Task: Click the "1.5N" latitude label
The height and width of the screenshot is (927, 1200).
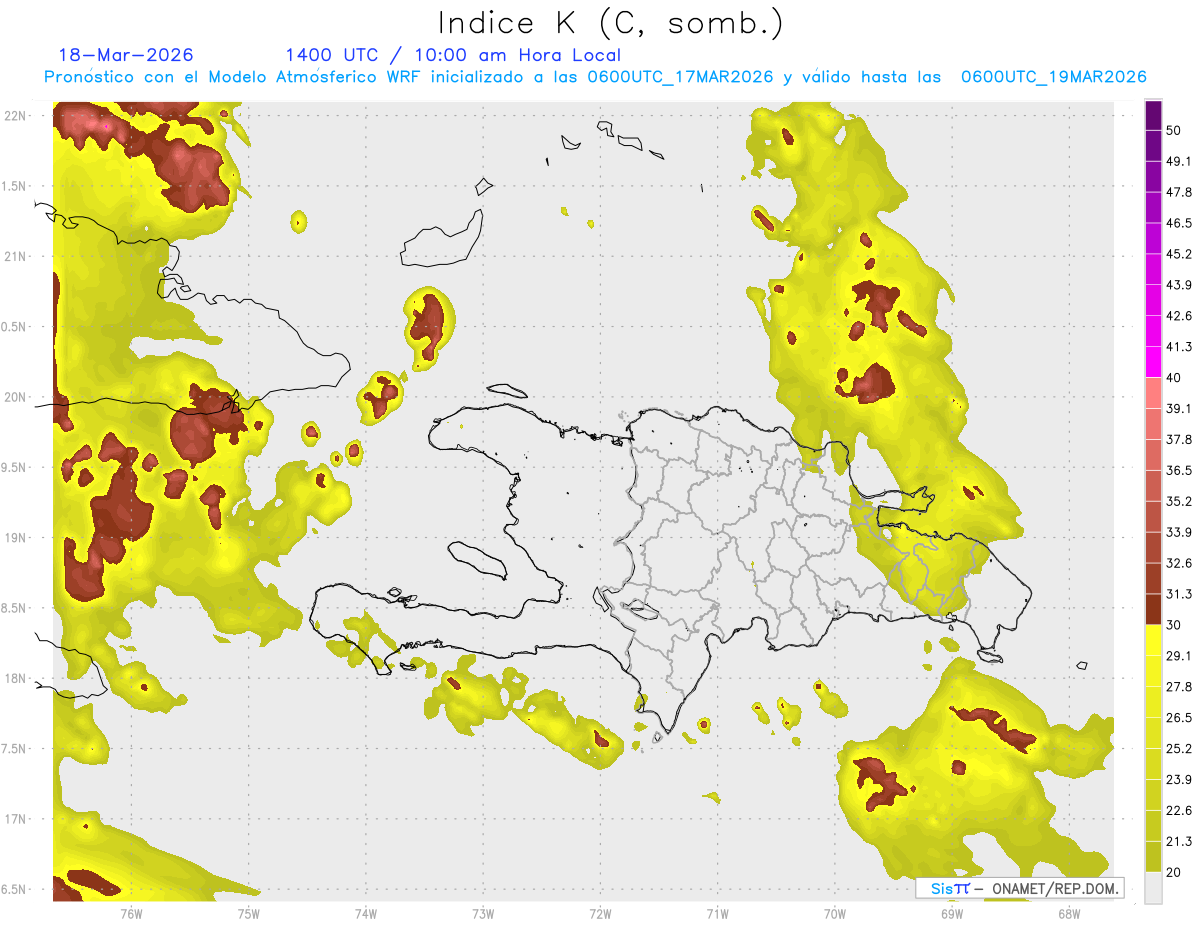Action: [14, 186]
